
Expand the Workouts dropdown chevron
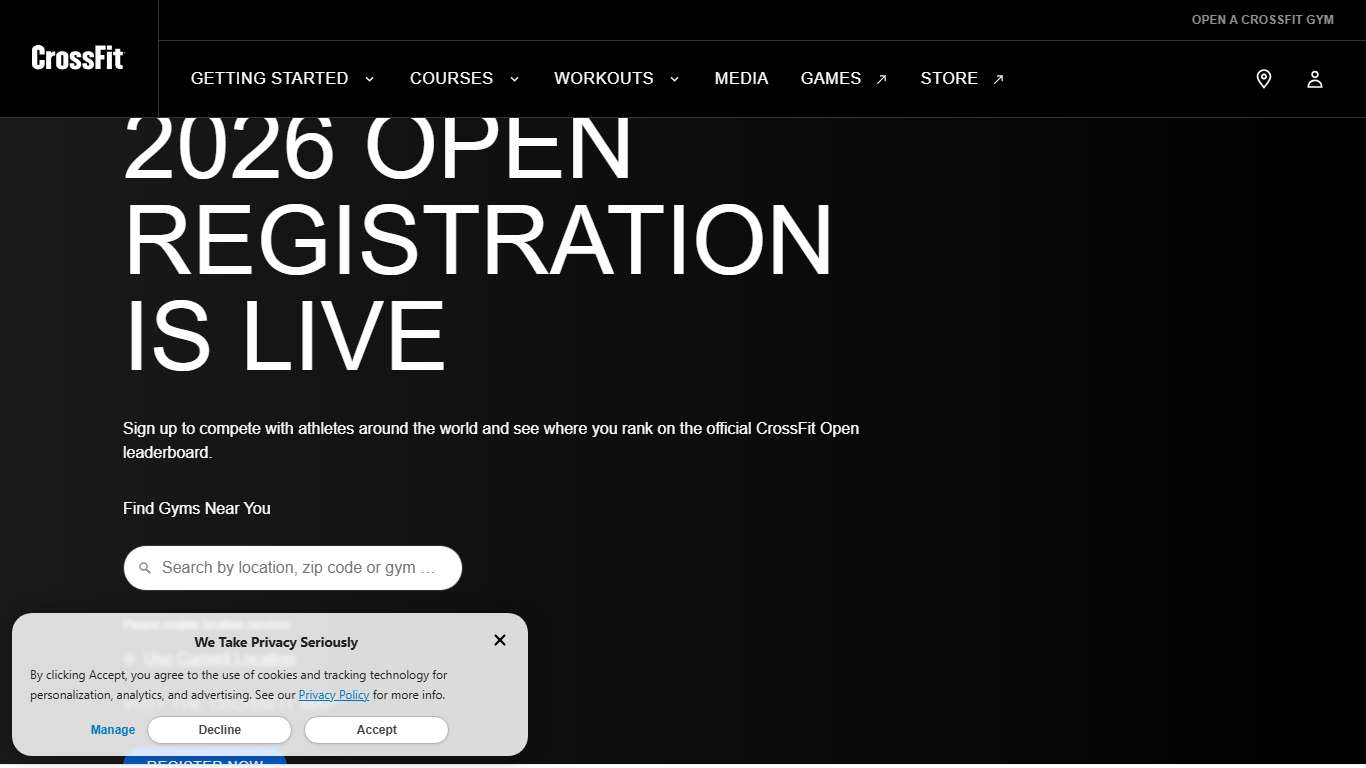[674, 80]
